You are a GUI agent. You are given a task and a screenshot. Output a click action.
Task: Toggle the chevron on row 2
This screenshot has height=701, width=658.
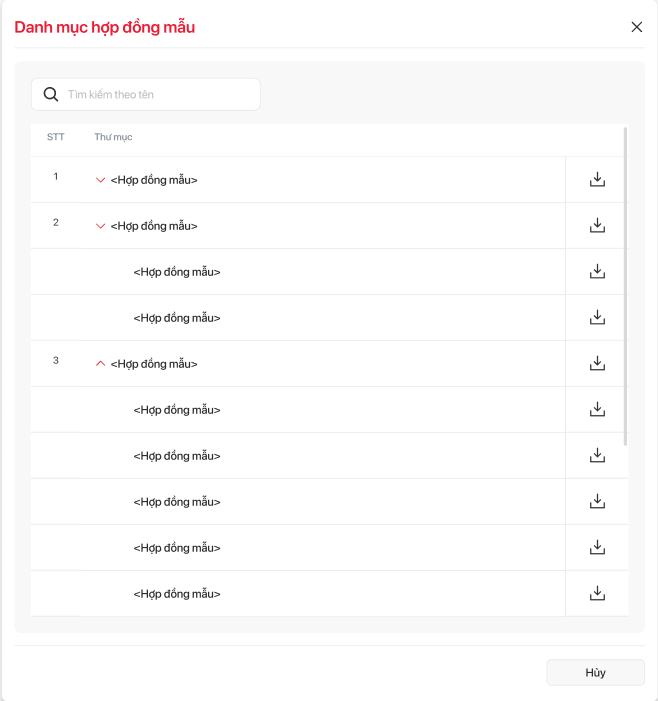(100, 226)
